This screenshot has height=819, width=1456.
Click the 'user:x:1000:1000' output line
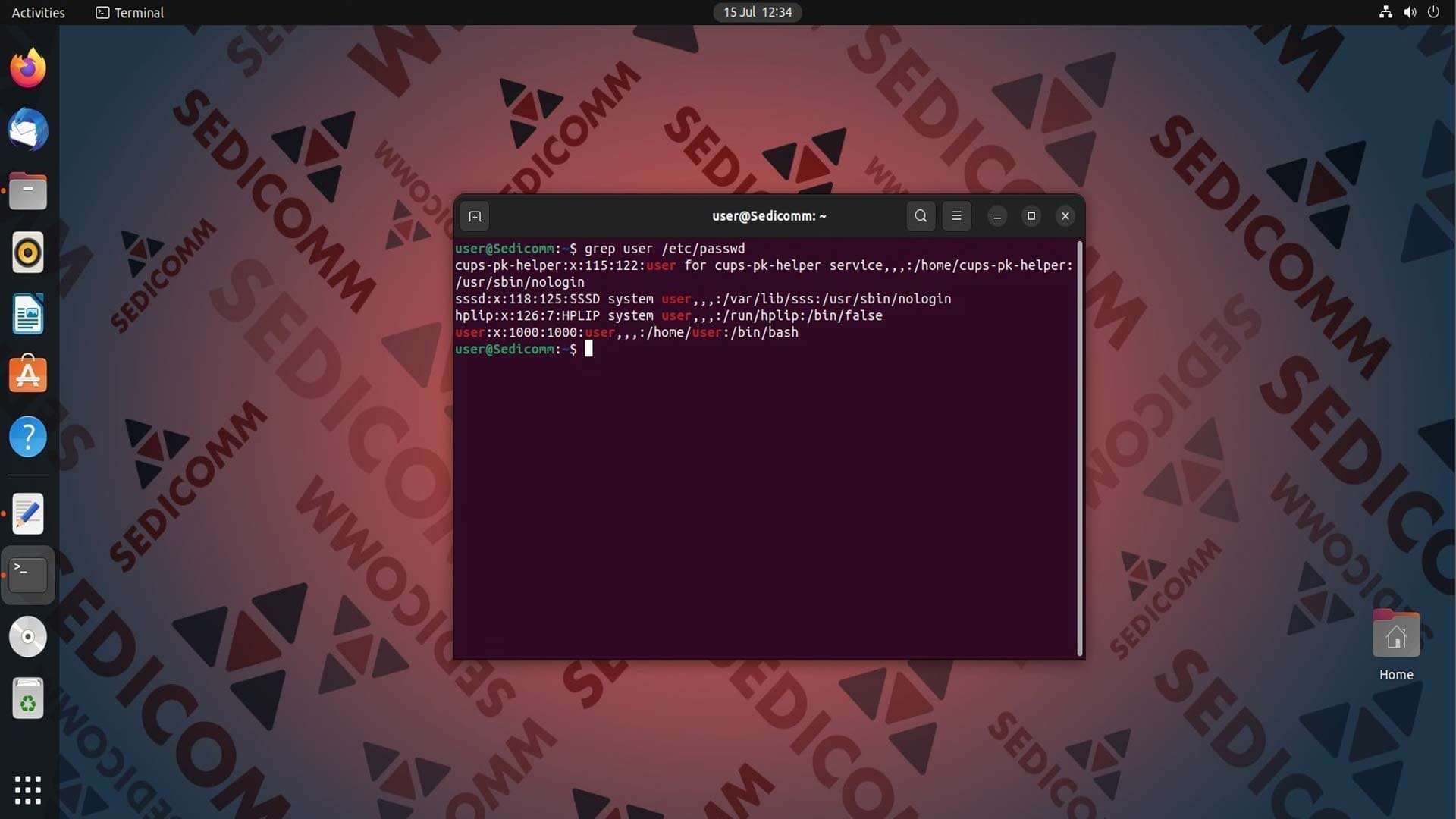[626, 332]
